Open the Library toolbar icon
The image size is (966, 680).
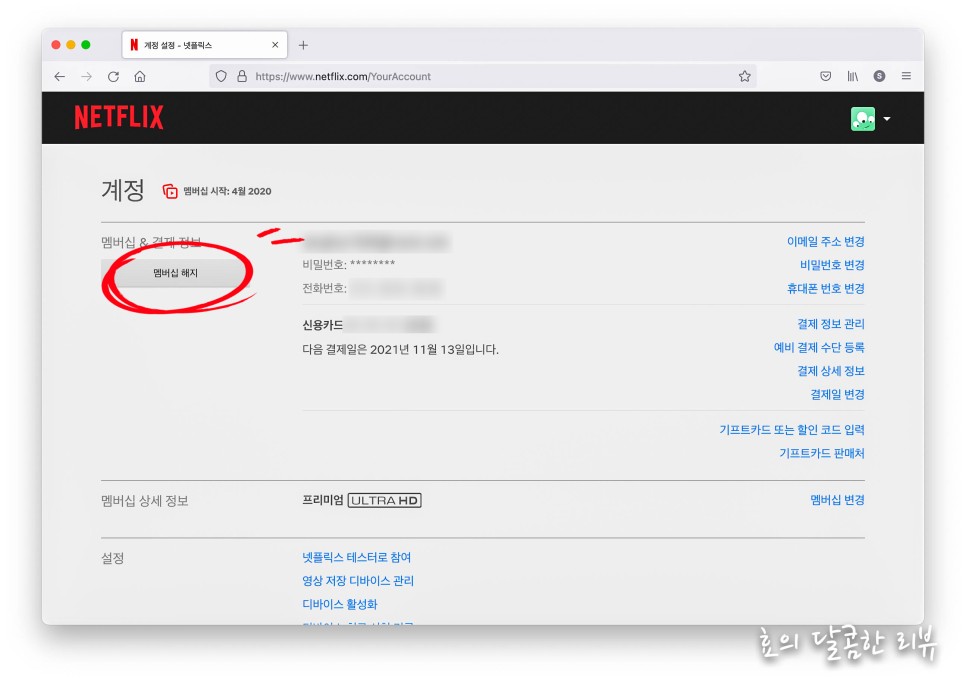853,76
